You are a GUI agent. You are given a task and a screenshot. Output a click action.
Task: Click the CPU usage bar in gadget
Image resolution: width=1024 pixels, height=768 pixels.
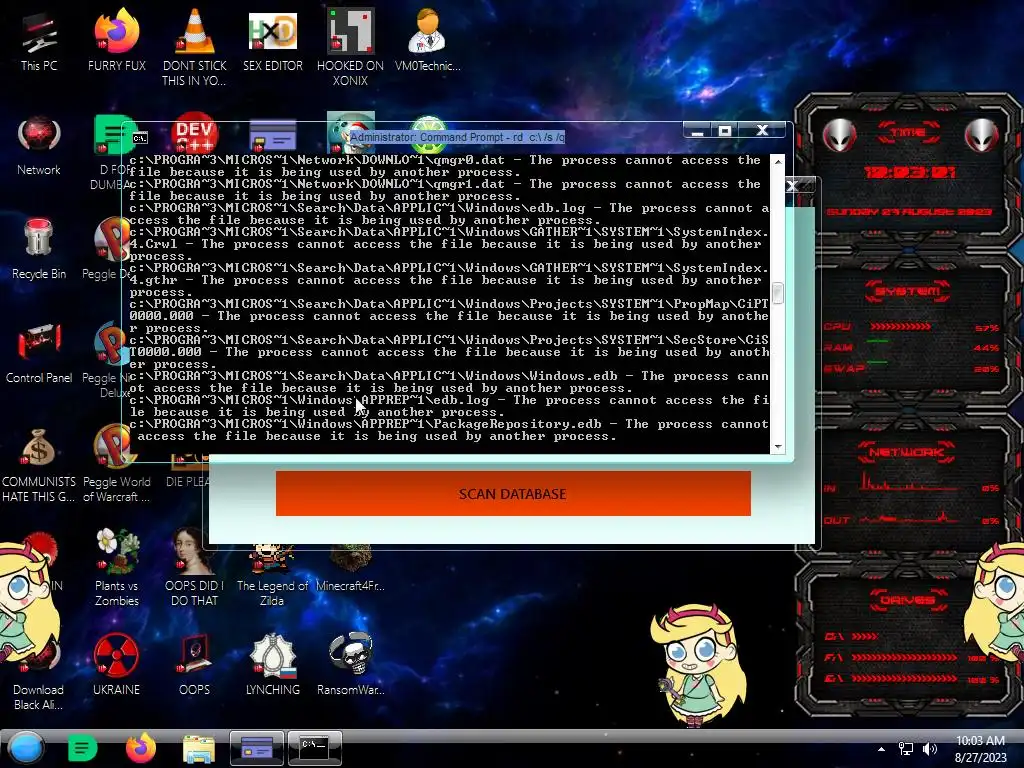click(901, 327)
